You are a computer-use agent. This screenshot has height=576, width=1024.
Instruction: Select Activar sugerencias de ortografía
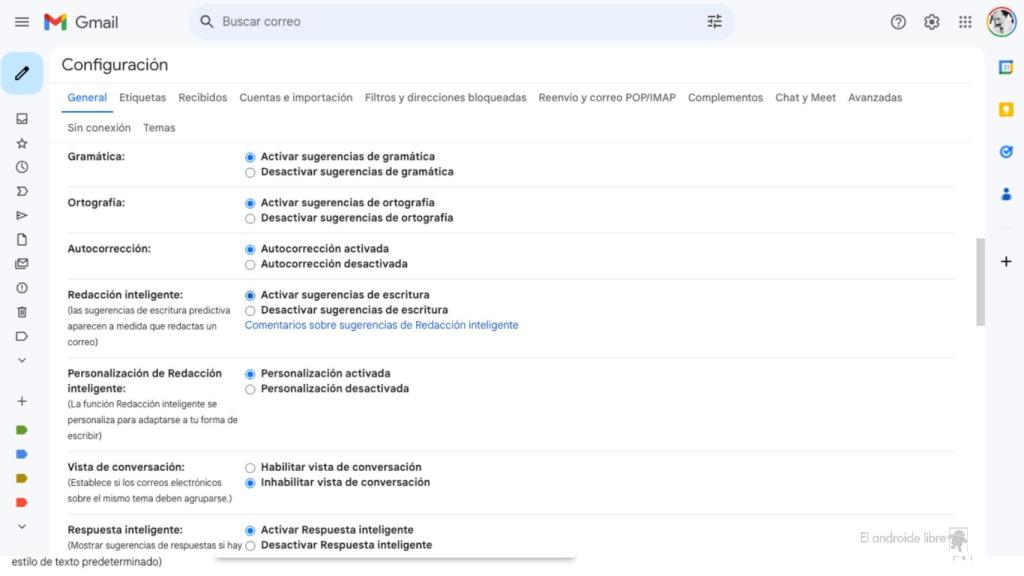pyautogui.click(x=250, y=204)
